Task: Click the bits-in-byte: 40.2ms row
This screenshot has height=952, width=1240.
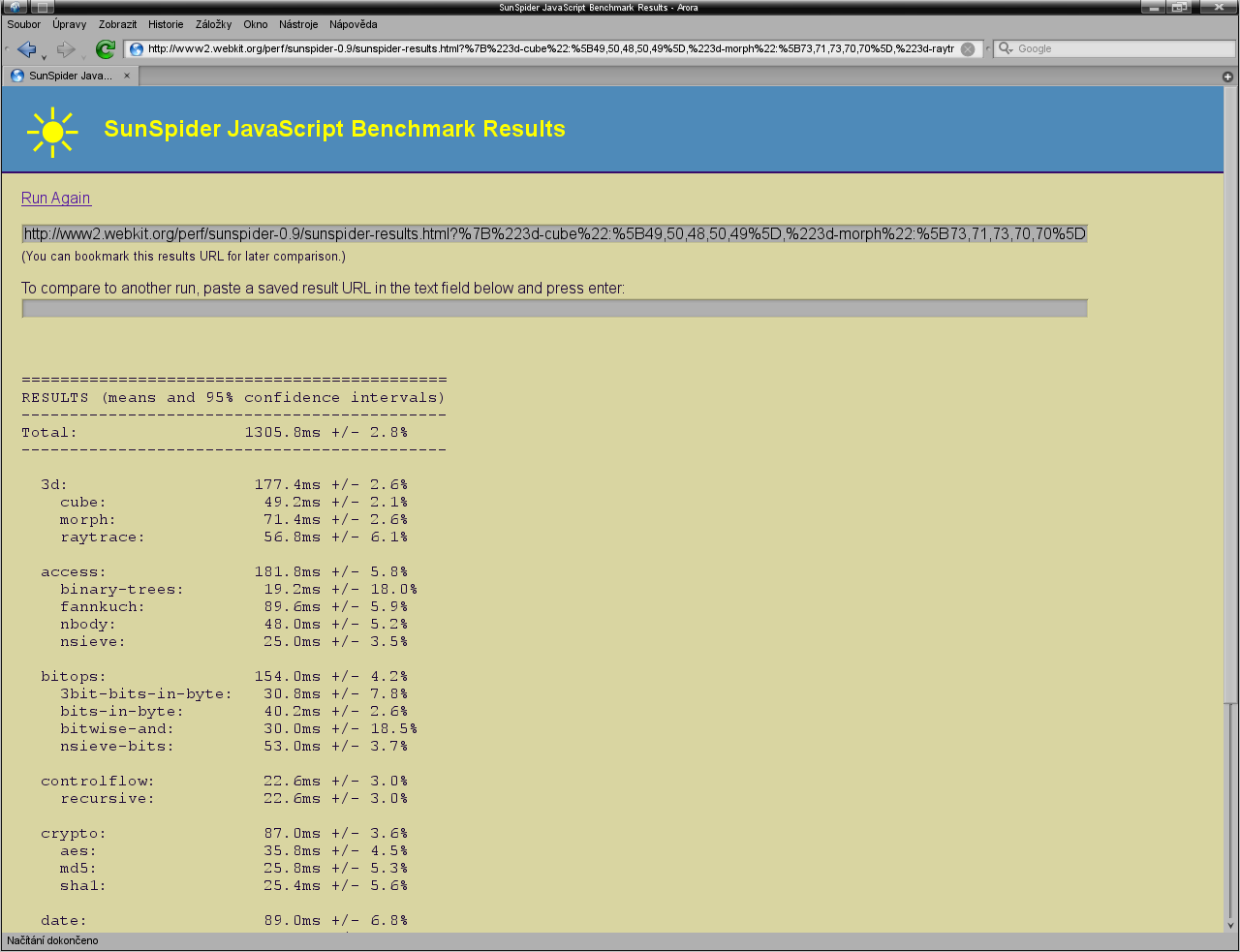Action: coord(234,711)
